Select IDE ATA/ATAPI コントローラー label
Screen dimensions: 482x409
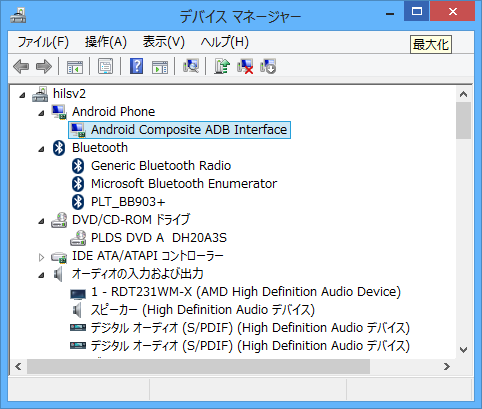(x=148, y=256)
